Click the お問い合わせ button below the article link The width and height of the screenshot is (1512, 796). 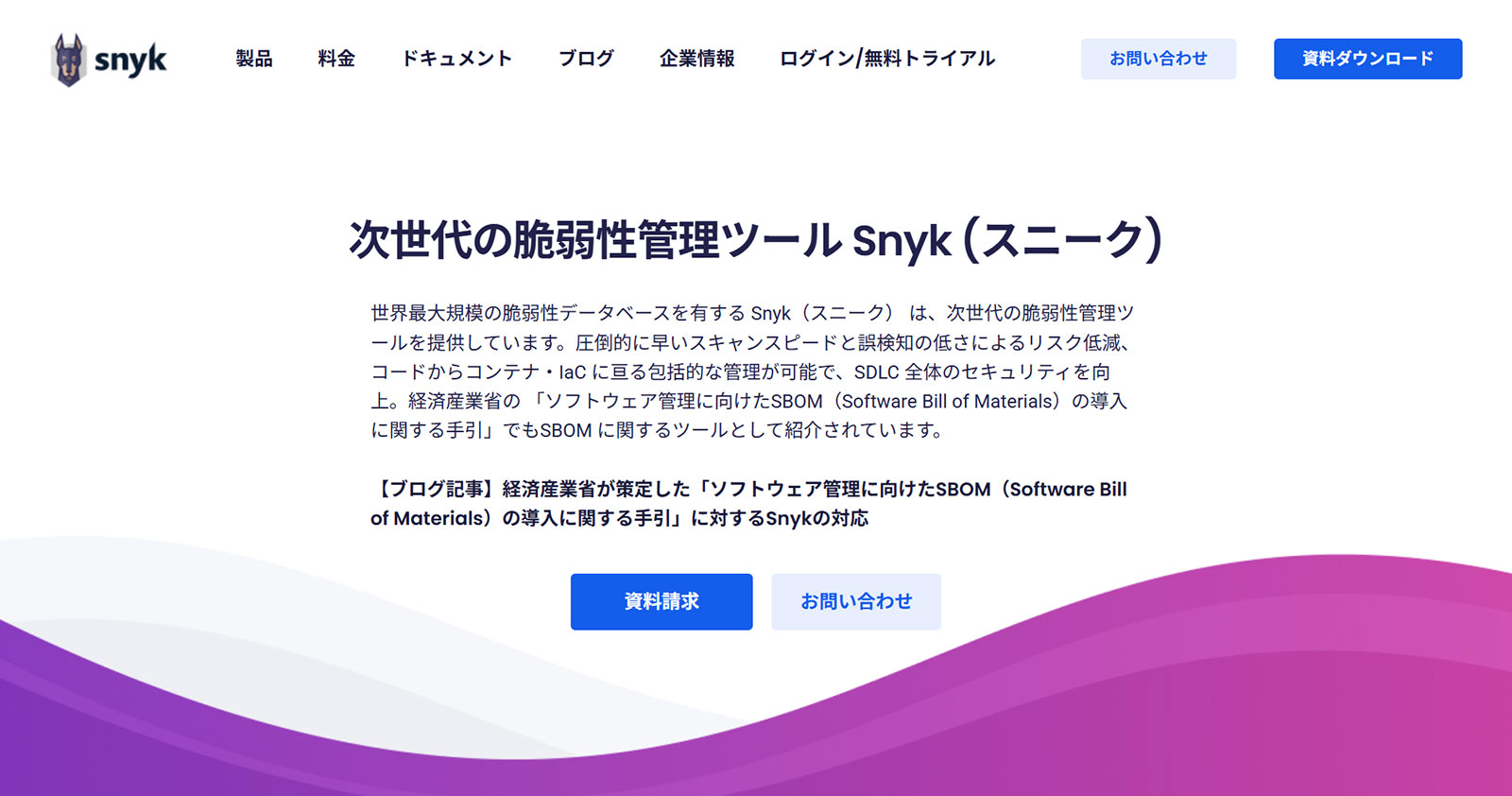click(x=856, y=601)
